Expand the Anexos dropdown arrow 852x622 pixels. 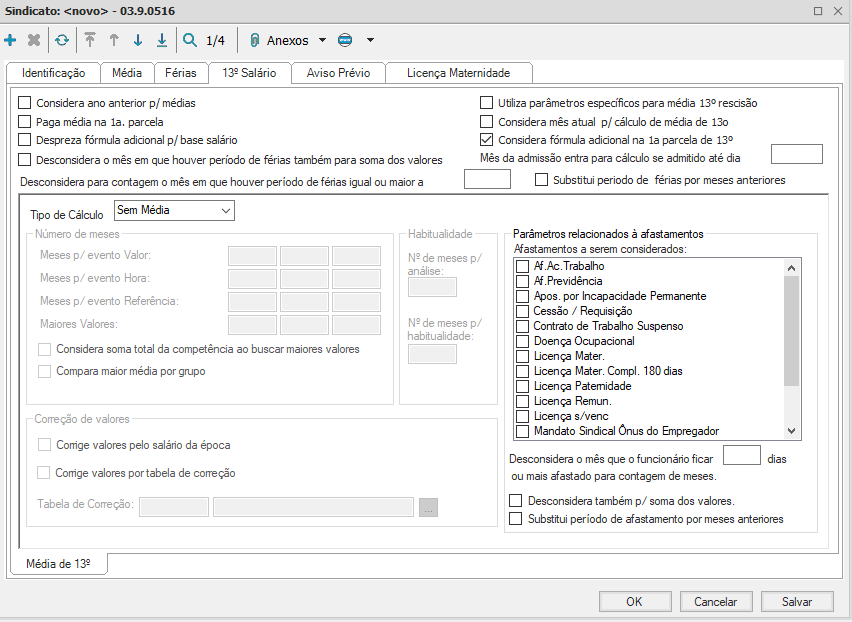322,41
